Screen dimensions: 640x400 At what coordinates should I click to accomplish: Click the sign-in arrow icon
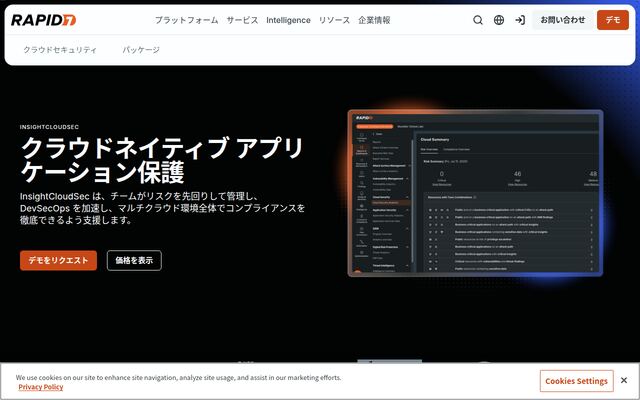(x=520, y=20)
